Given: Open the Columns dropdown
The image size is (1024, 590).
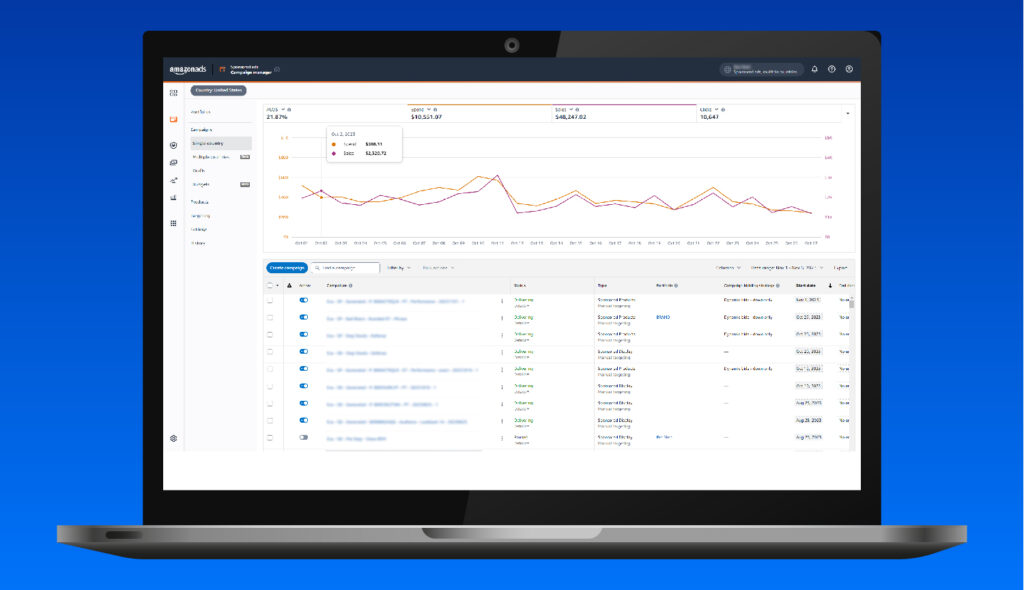Looking at the screenshot, I should click(728, 268).
